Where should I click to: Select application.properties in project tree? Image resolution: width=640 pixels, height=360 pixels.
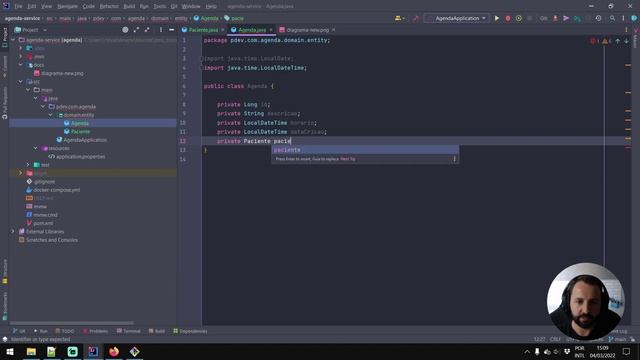coord(80,156)
